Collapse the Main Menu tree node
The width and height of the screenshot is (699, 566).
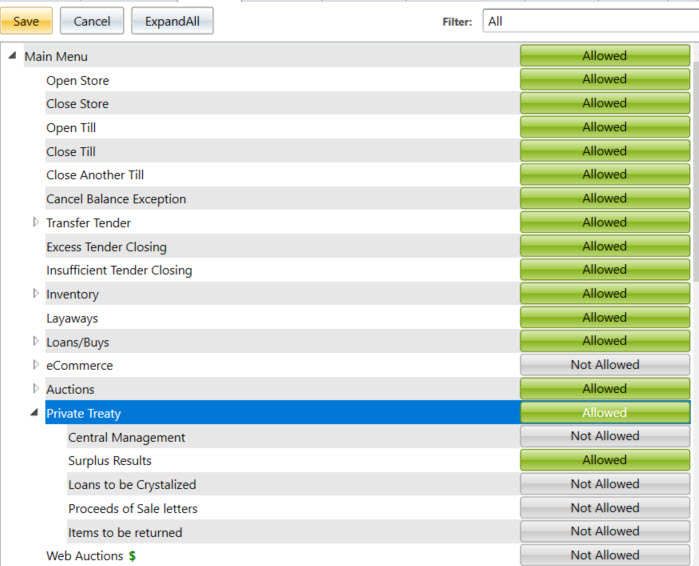click(12, 56)
